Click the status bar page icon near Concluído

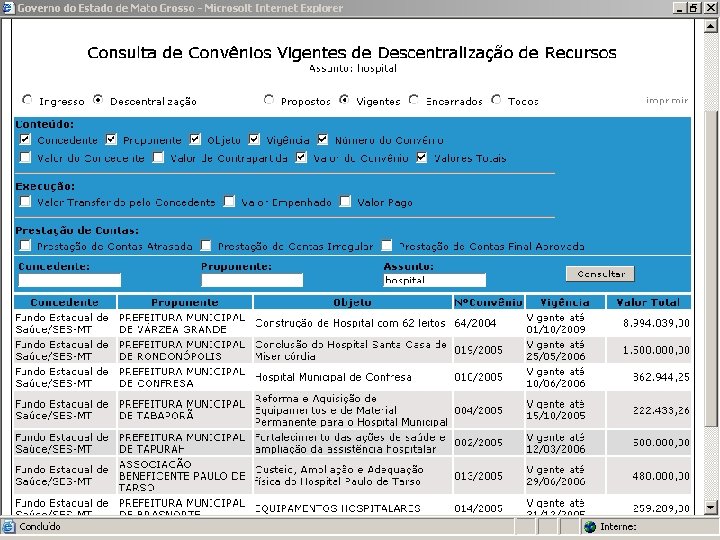coord(8,526)
